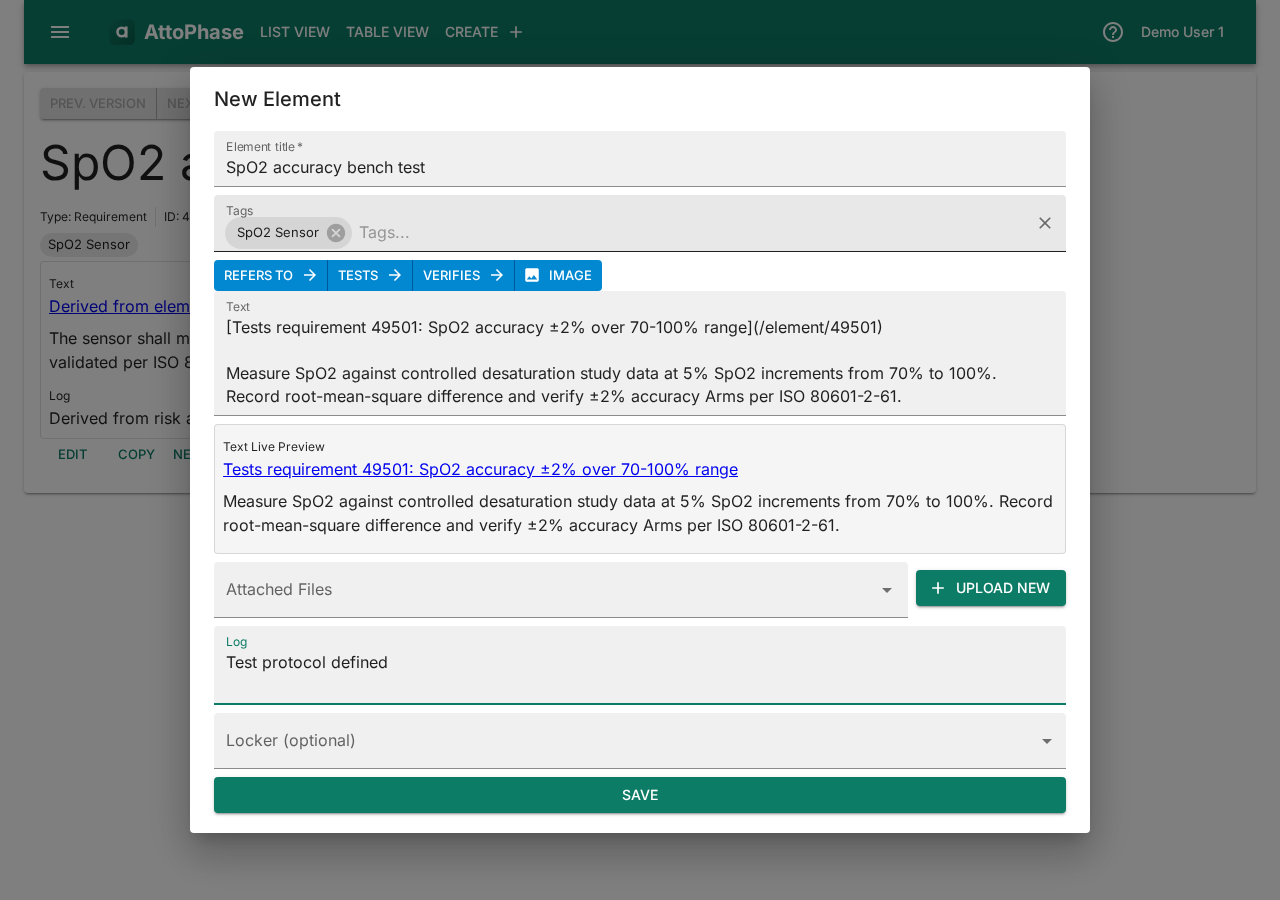
Task: Open the Tests requirement 49501 preview link
Action: [x=480, y=469]
